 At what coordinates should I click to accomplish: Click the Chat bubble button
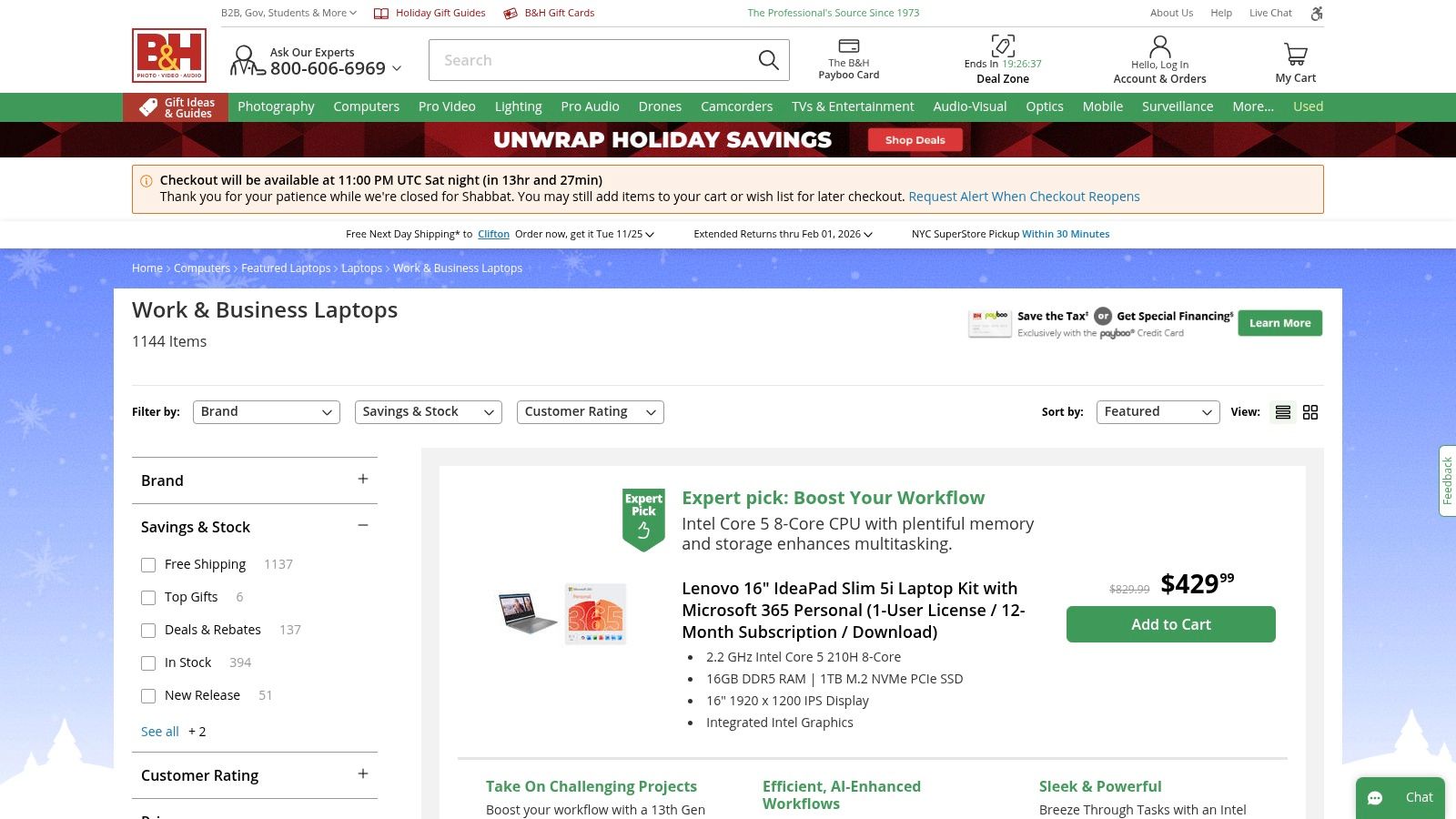click(1400, 798)
